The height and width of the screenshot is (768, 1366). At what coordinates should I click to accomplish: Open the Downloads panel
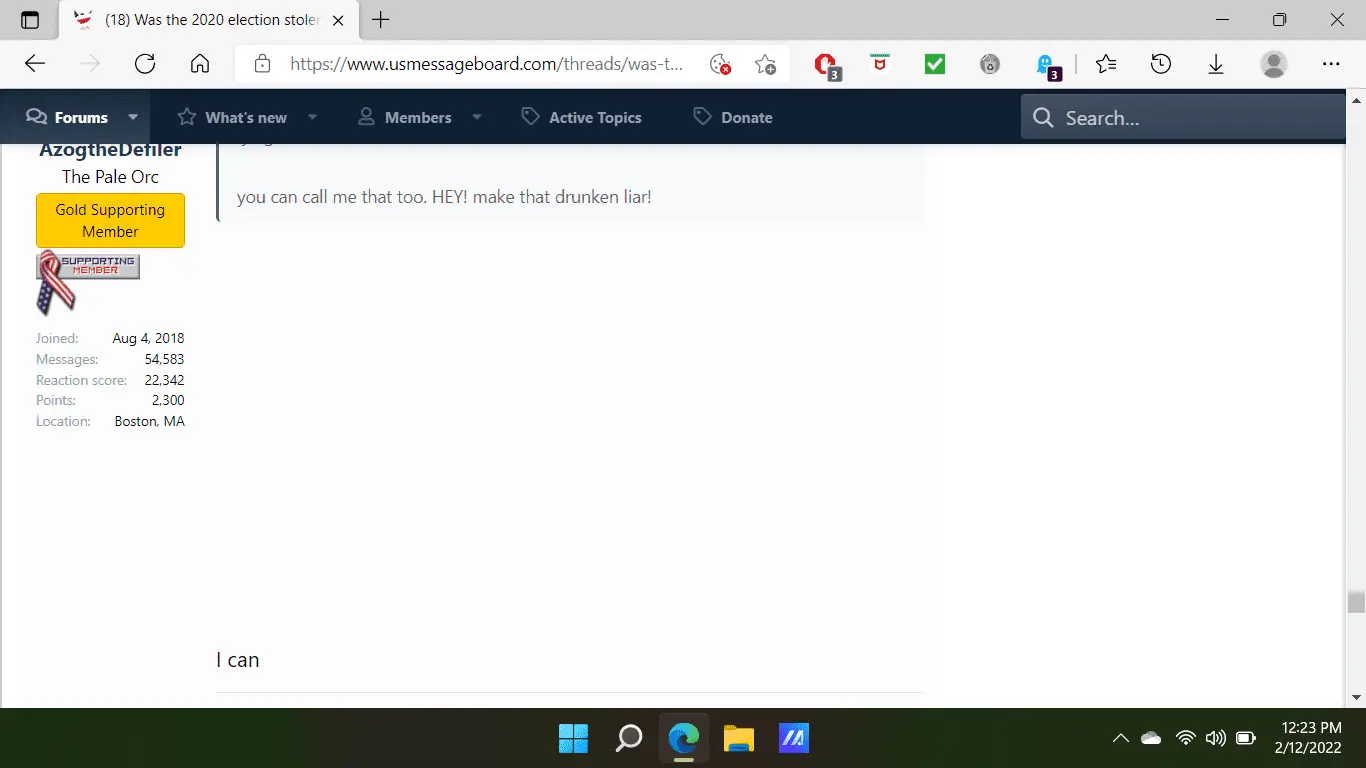[1216, 64]
